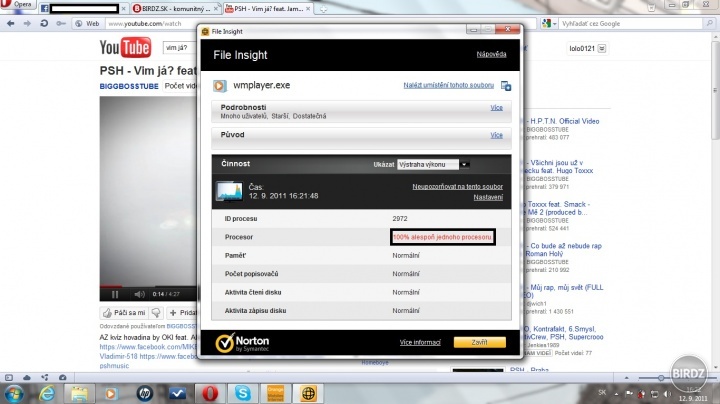Viewport: 720px width, 404px height.
Task: Click the volume icon in system tray
Action: point(667,394)
